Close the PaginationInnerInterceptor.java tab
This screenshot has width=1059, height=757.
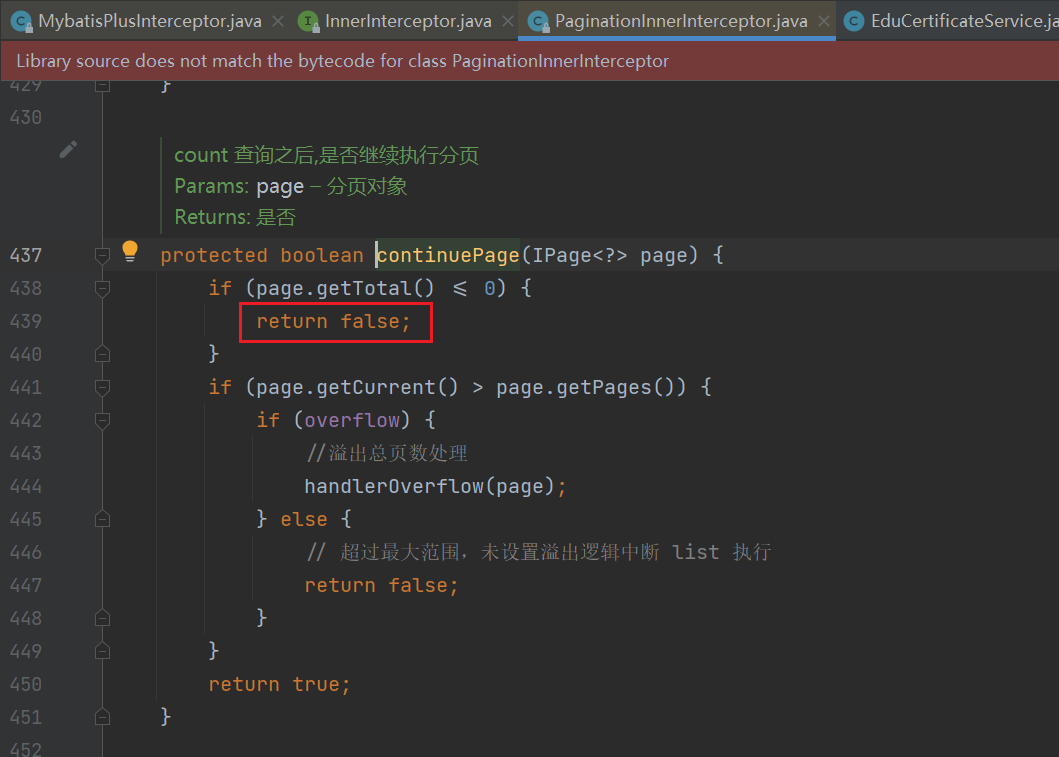pyautogui.click(x=825, y=21)
